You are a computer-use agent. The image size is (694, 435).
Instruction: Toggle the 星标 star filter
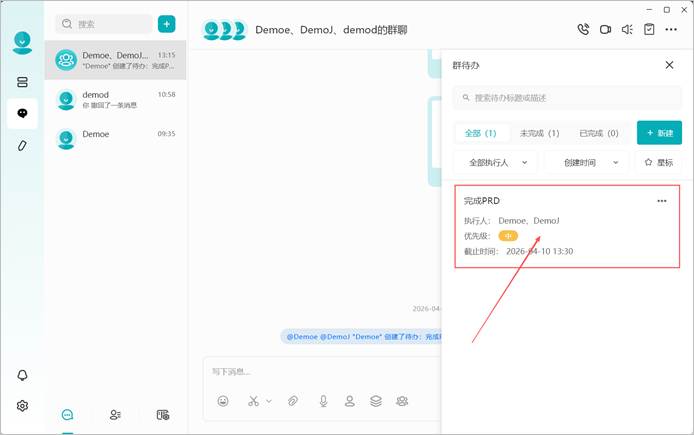659,162
